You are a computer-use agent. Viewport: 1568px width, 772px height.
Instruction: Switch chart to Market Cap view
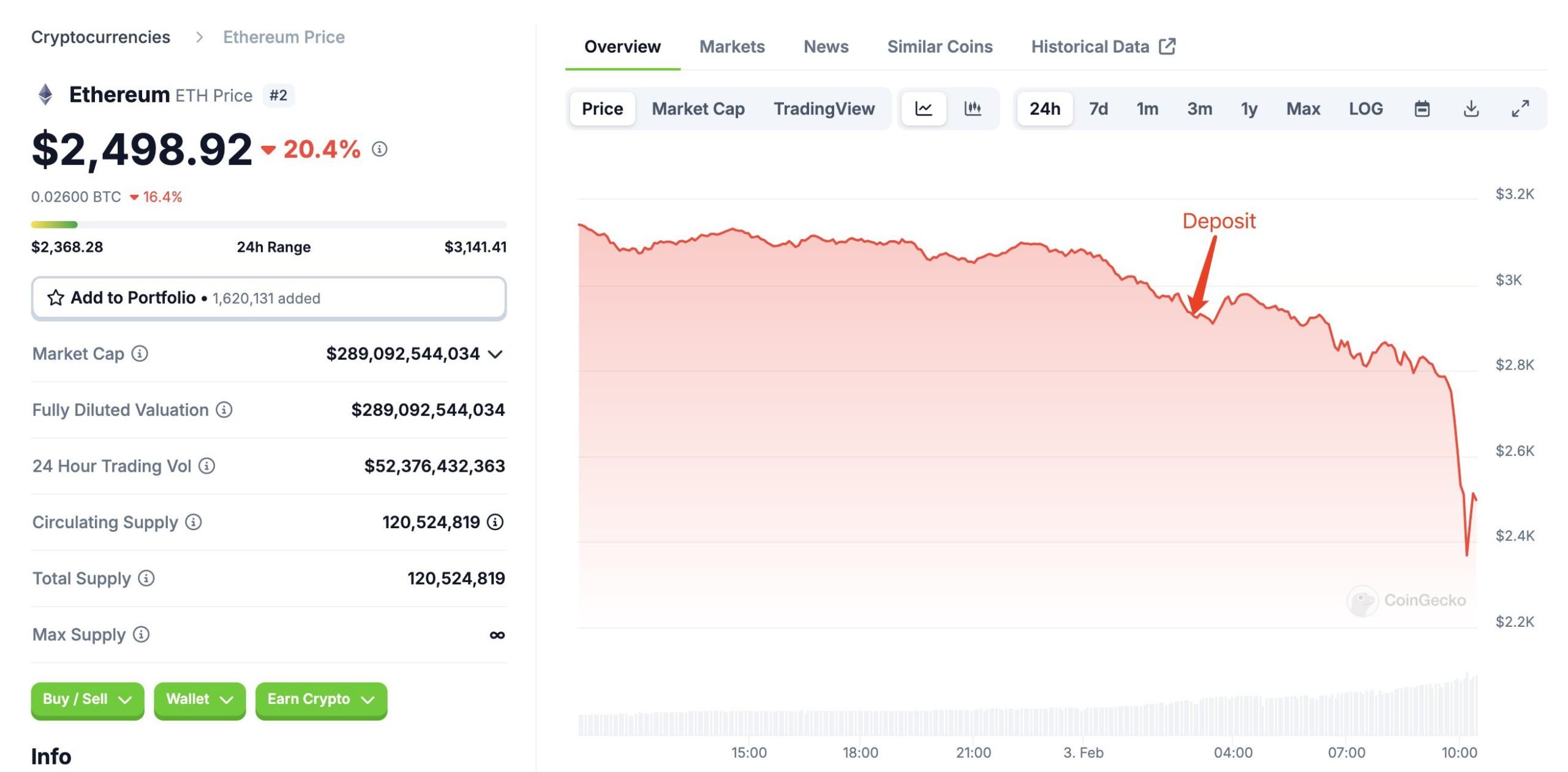tap(698, 109)
